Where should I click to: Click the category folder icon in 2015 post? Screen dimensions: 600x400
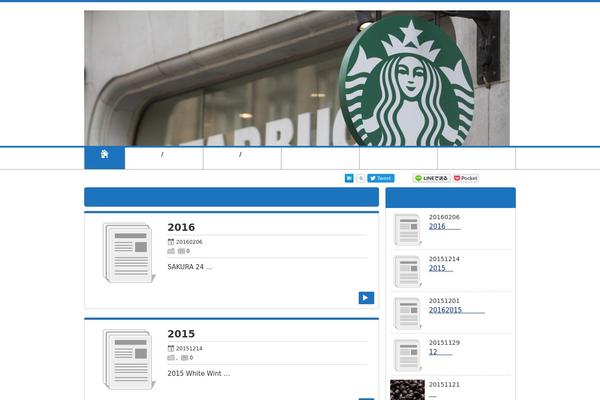(171, 358)
